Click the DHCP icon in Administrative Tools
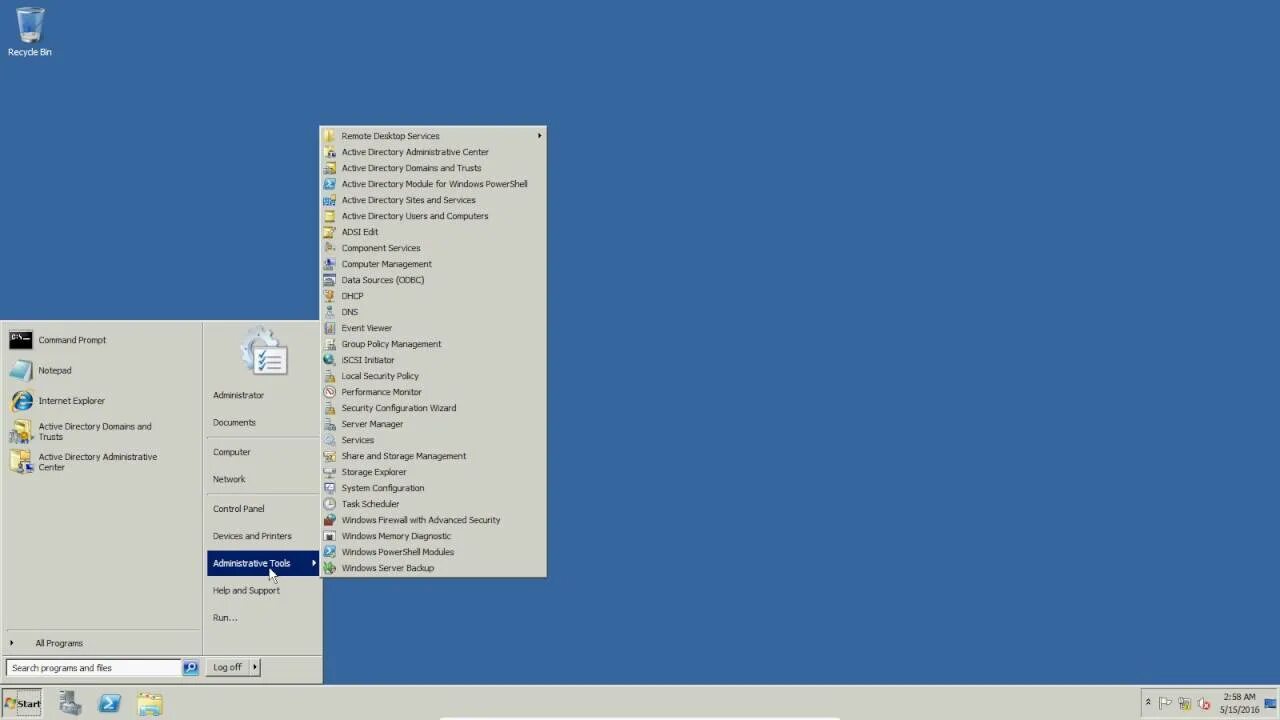The width and height of the screenshot is (1280, 720). 329,296
